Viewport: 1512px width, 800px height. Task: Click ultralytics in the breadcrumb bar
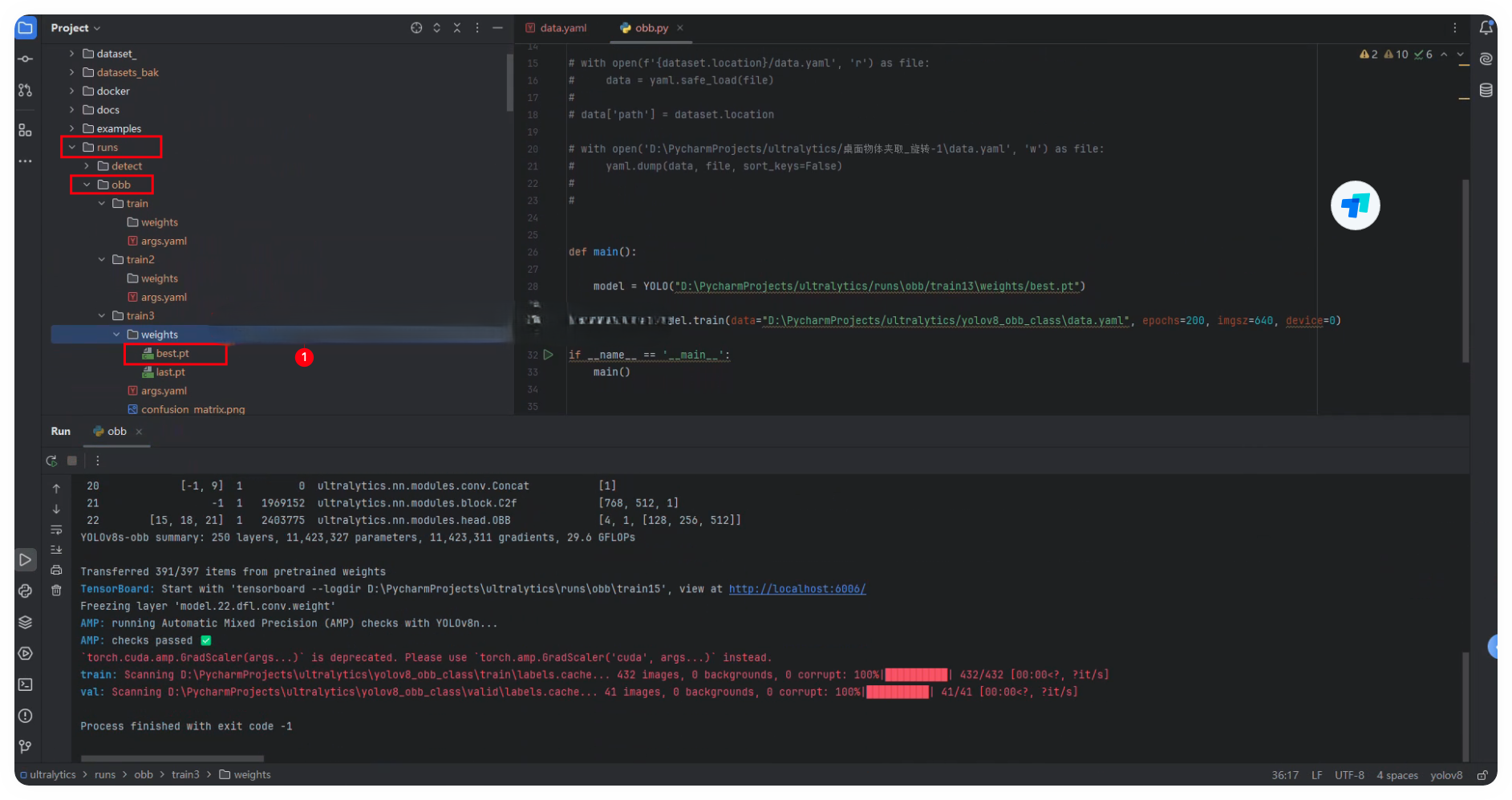tap(53, 775)
